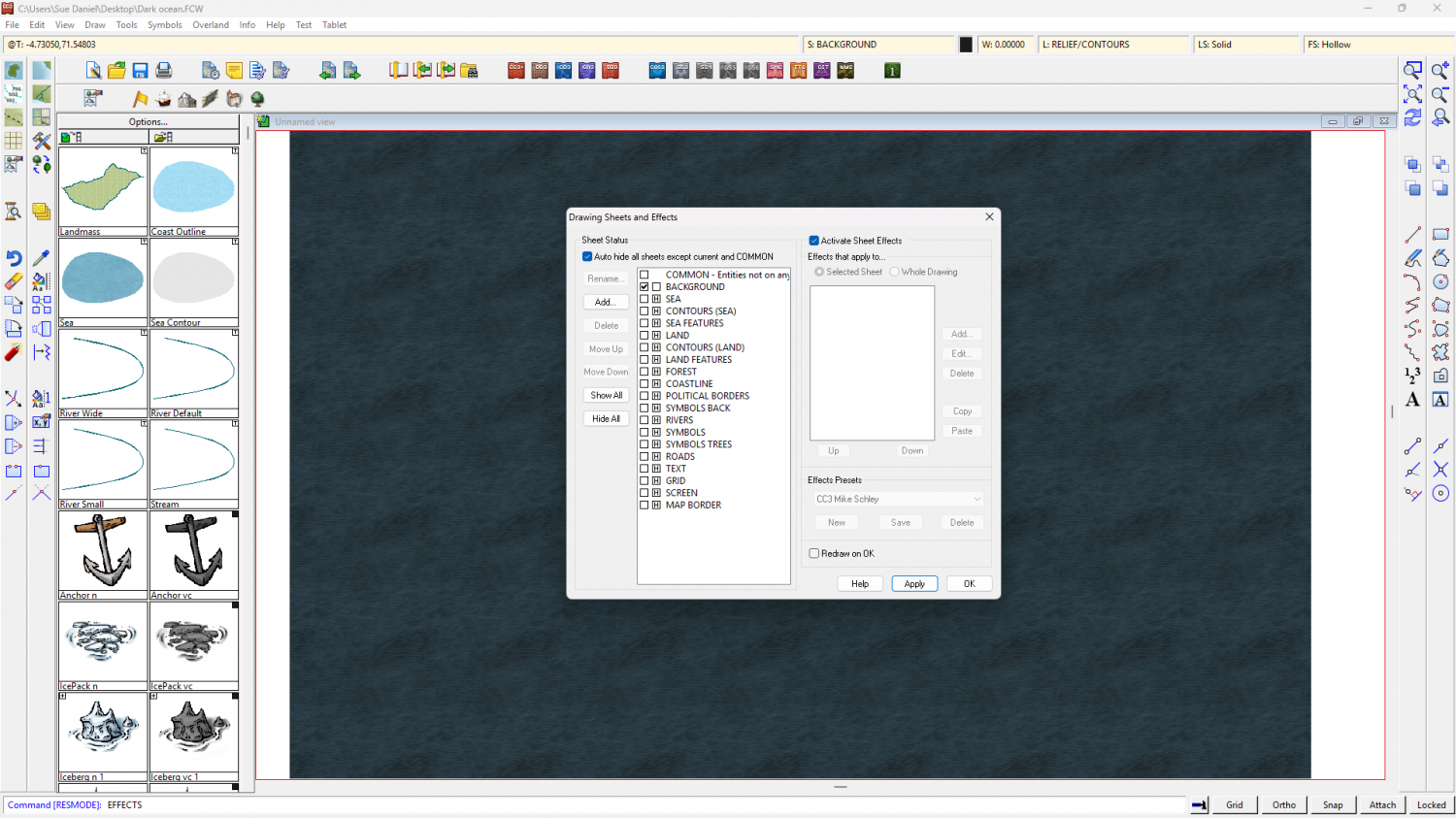Click the Zoom In magnifier icon
1456x818 pixels.
[1439, 71]
